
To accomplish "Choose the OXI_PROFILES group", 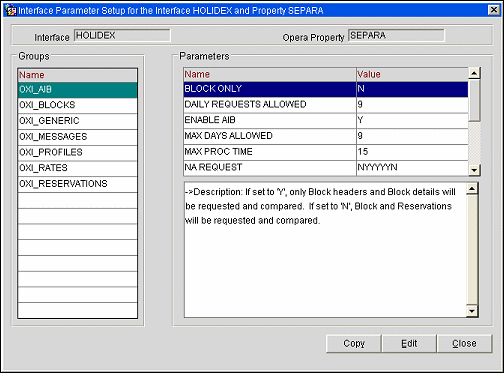I will pos(77,152).
